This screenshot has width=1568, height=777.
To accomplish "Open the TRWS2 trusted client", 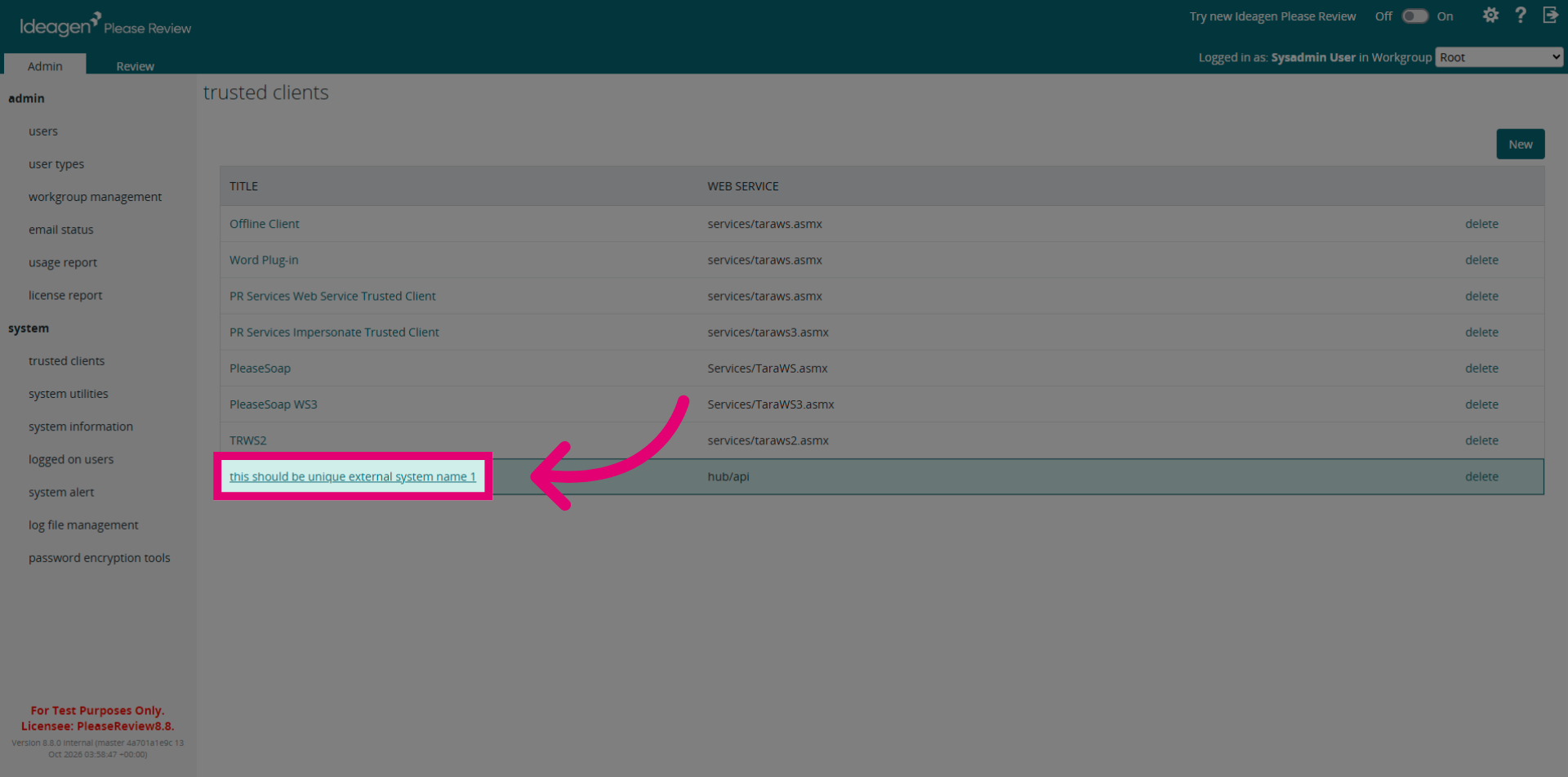I will 248,440.
